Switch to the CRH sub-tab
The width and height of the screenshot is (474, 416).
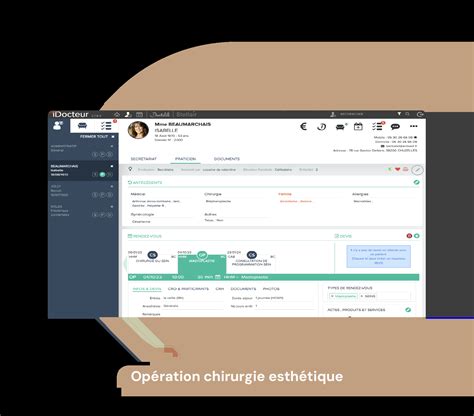(x=220, y=289)
